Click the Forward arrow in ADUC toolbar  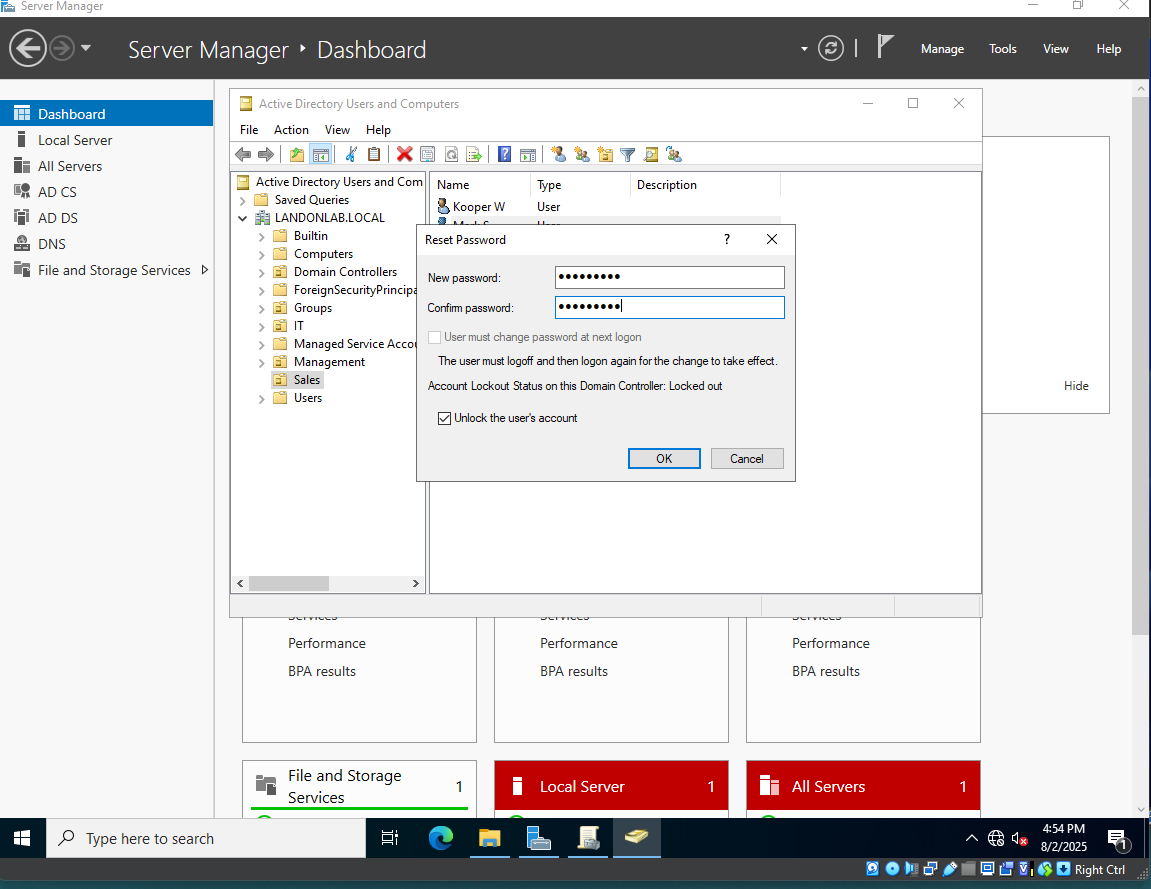click(x=266, y=154)
